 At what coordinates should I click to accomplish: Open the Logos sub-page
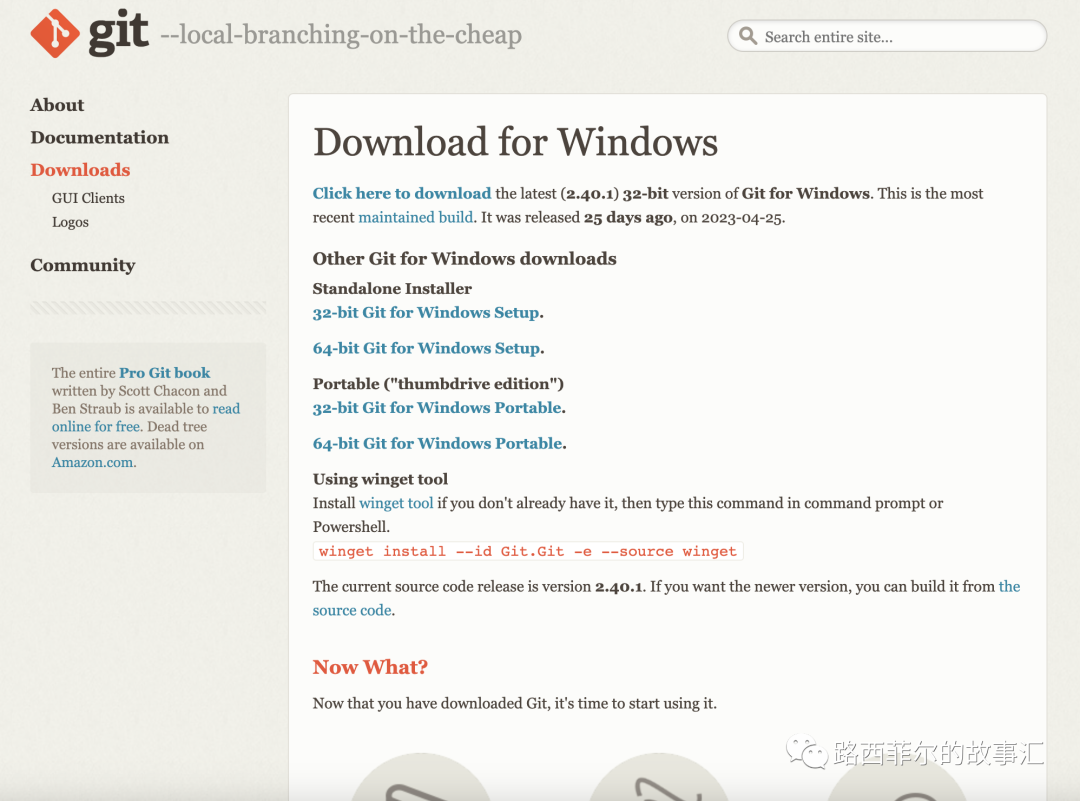click(x=70, y=222)
